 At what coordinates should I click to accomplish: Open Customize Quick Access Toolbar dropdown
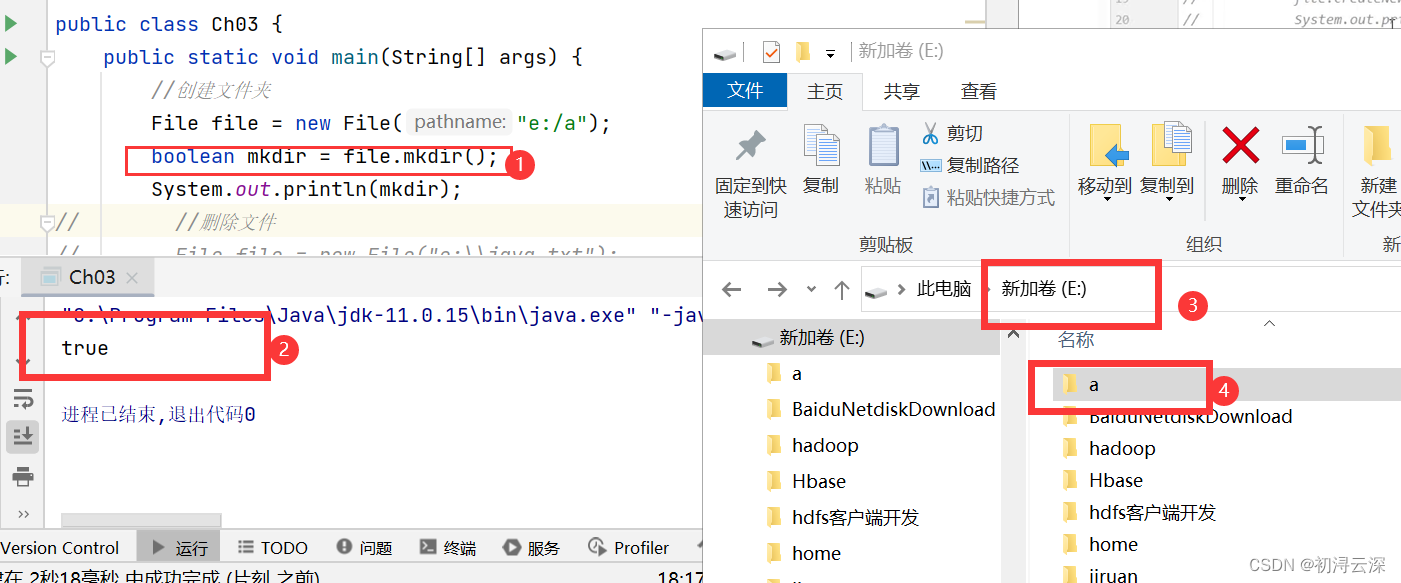(830, 53)
